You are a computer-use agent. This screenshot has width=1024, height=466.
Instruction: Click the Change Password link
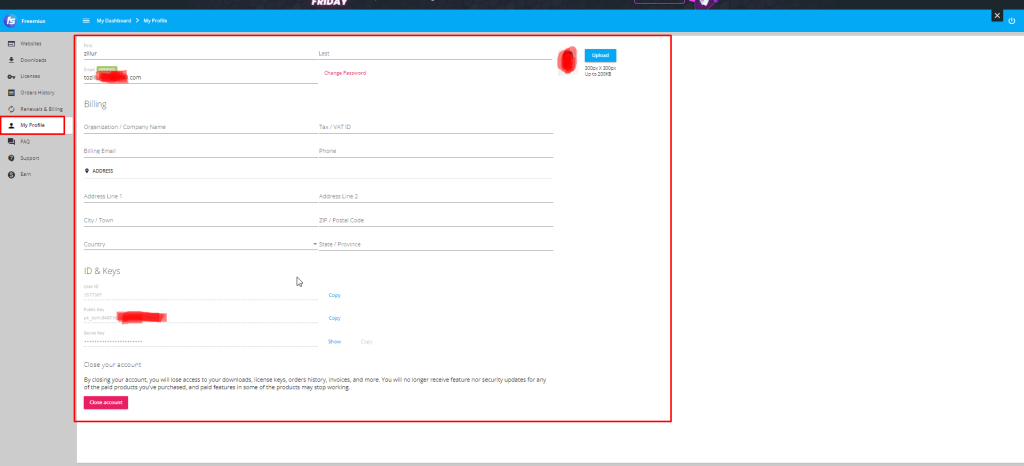[x=345, y=73]
